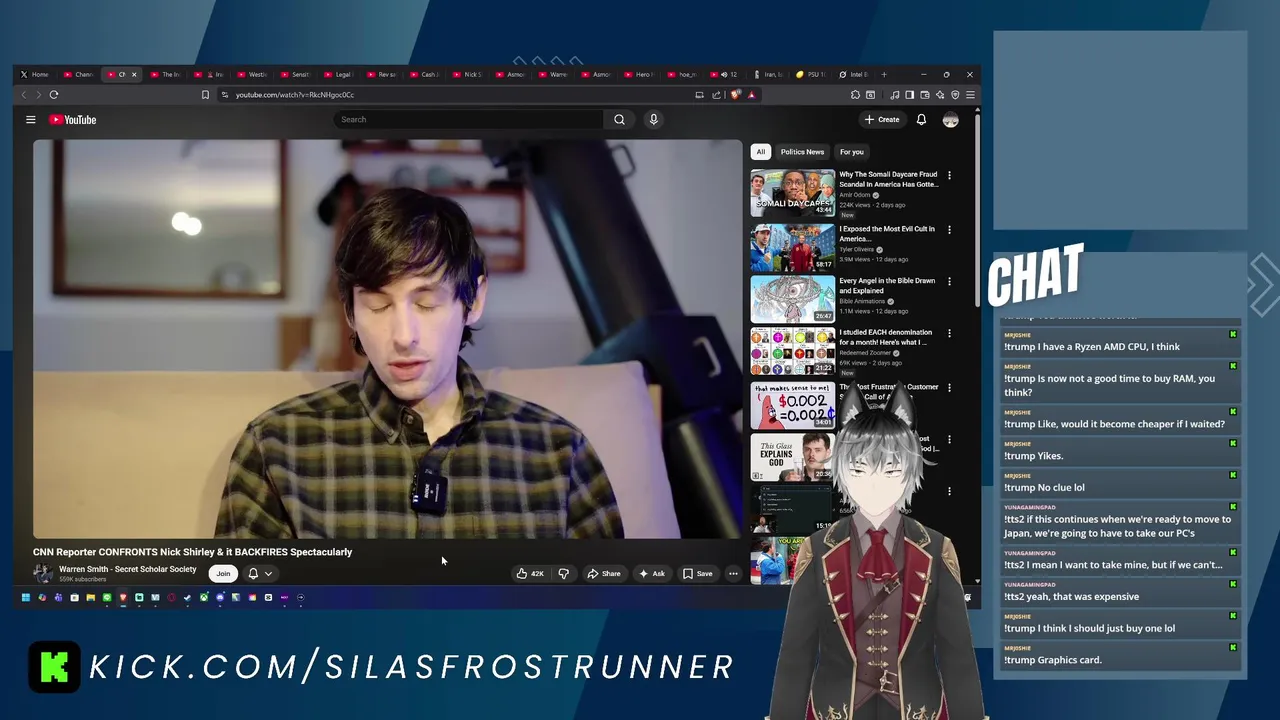
Task: Open Brave Shields lion icon
Action: coord(735,94)
